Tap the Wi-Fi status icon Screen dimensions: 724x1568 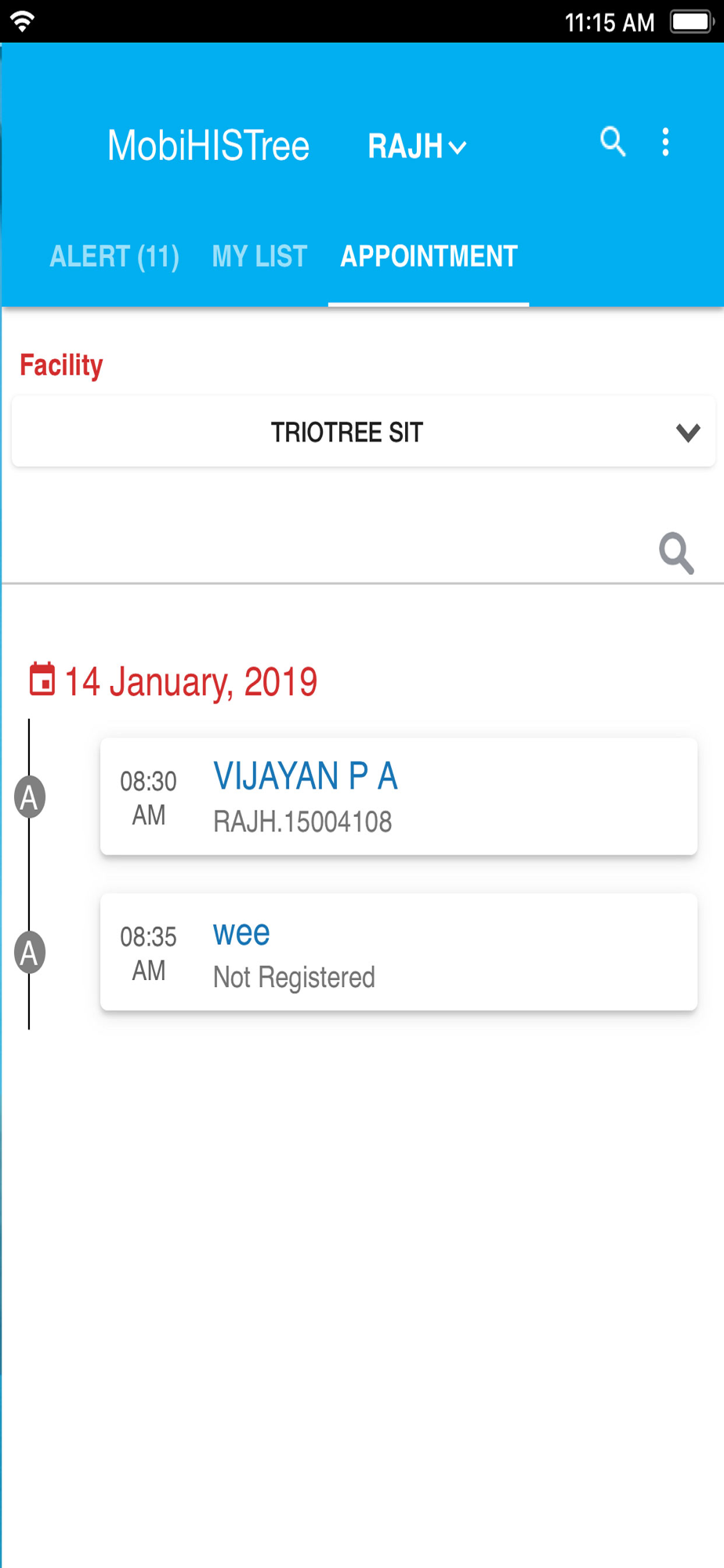click(22, 21)
